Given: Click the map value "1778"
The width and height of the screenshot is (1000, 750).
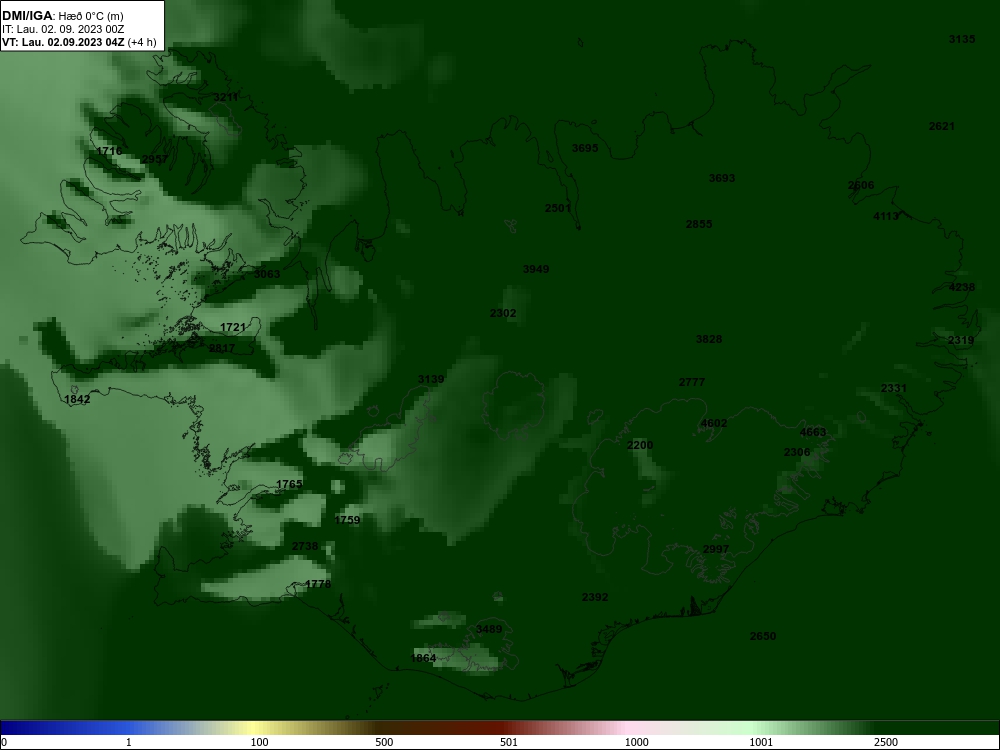Looking at the screenshot, I should pyautogui.click(x=318, y=584).
